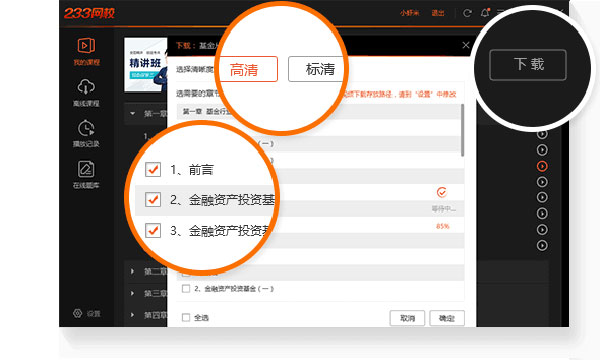Close the 下载 dialog with the X
600x360 pixels.
click(x=466, y=45)
